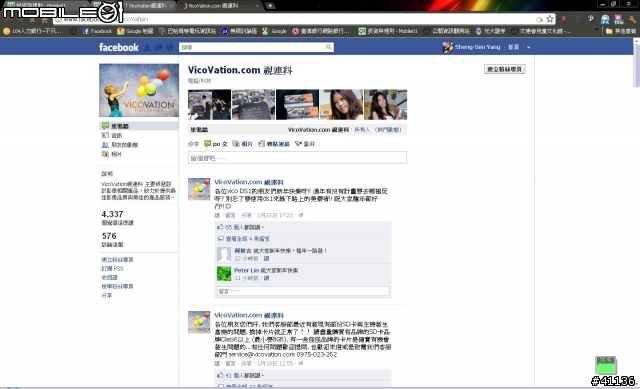Image resolution: width=640 pixels, height=389 pixels.
Task: Open VicoVation.com author link on 1月22日 post
Action: tap(249, 182)
